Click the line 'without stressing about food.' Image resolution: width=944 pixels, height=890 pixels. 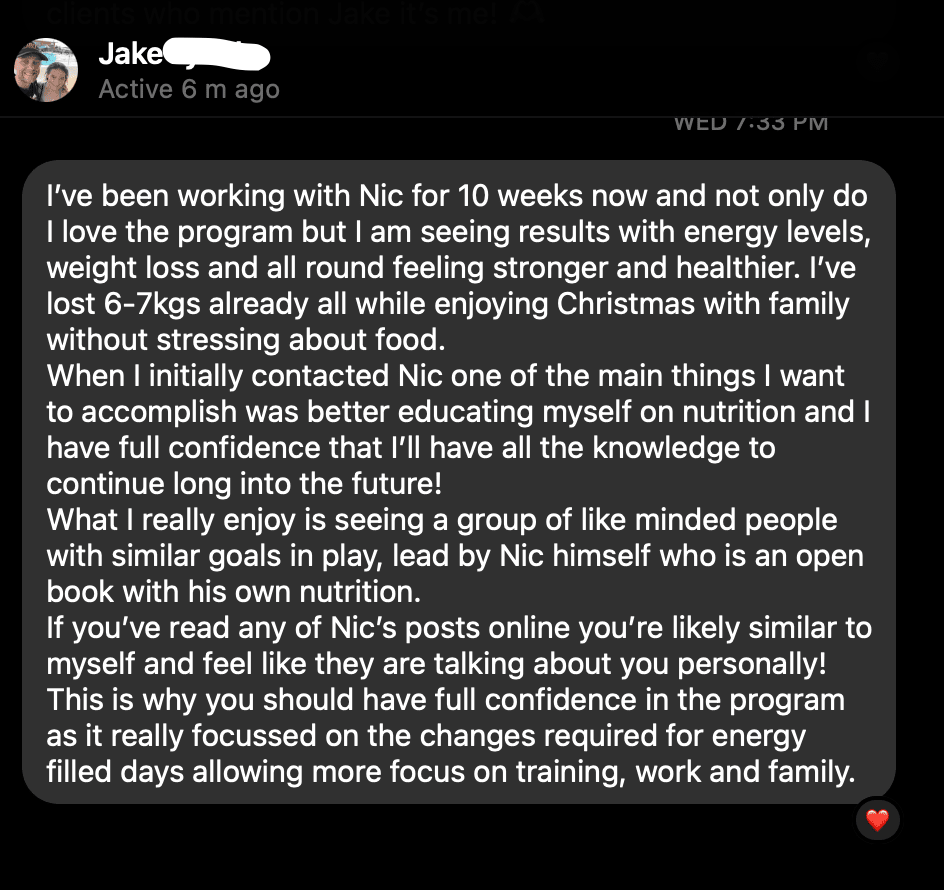coord(246,340)
